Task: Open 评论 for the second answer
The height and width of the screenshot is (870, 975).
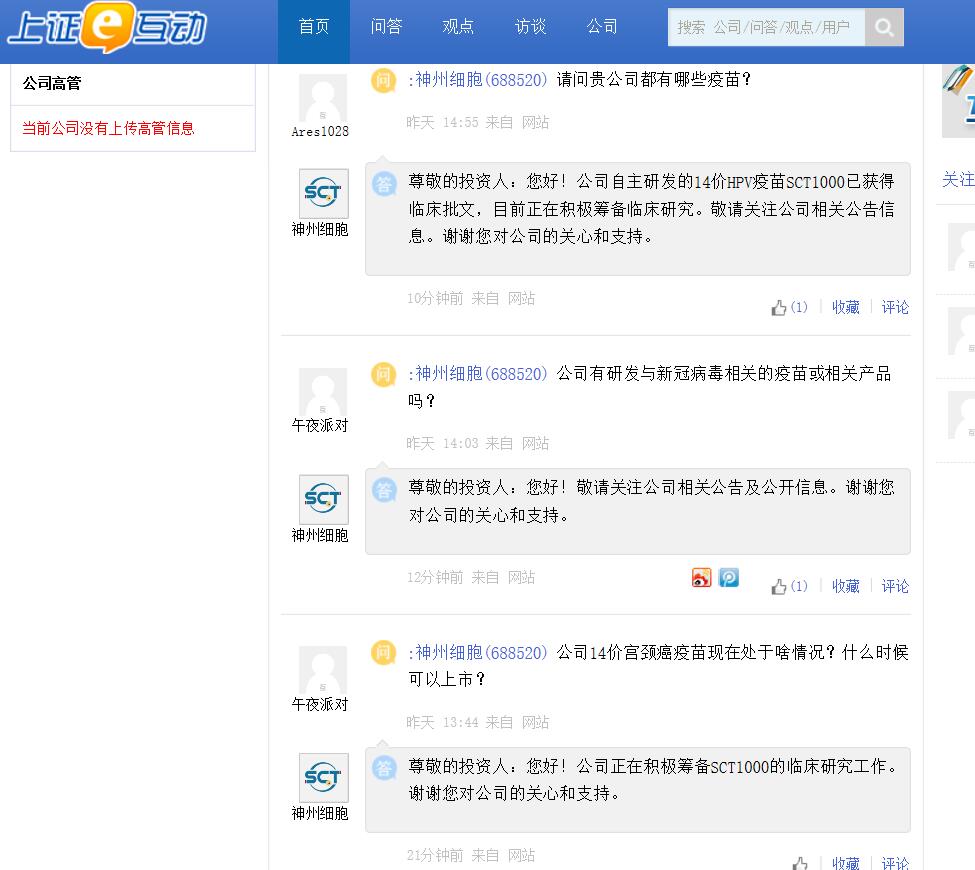Action: click(895, 587)
